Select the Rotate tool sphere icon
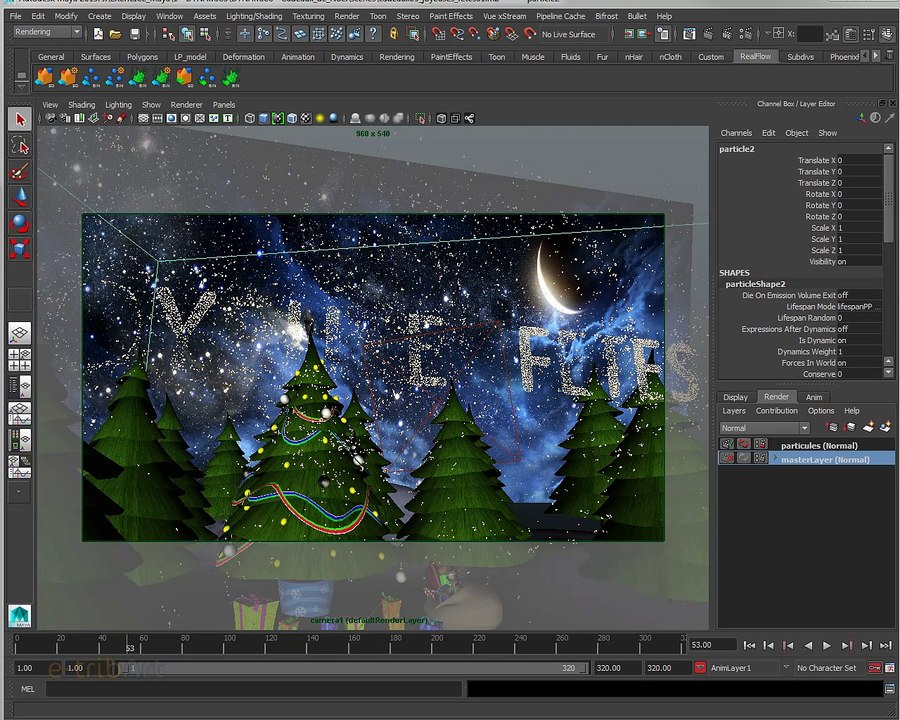 (x=20, y=223)
